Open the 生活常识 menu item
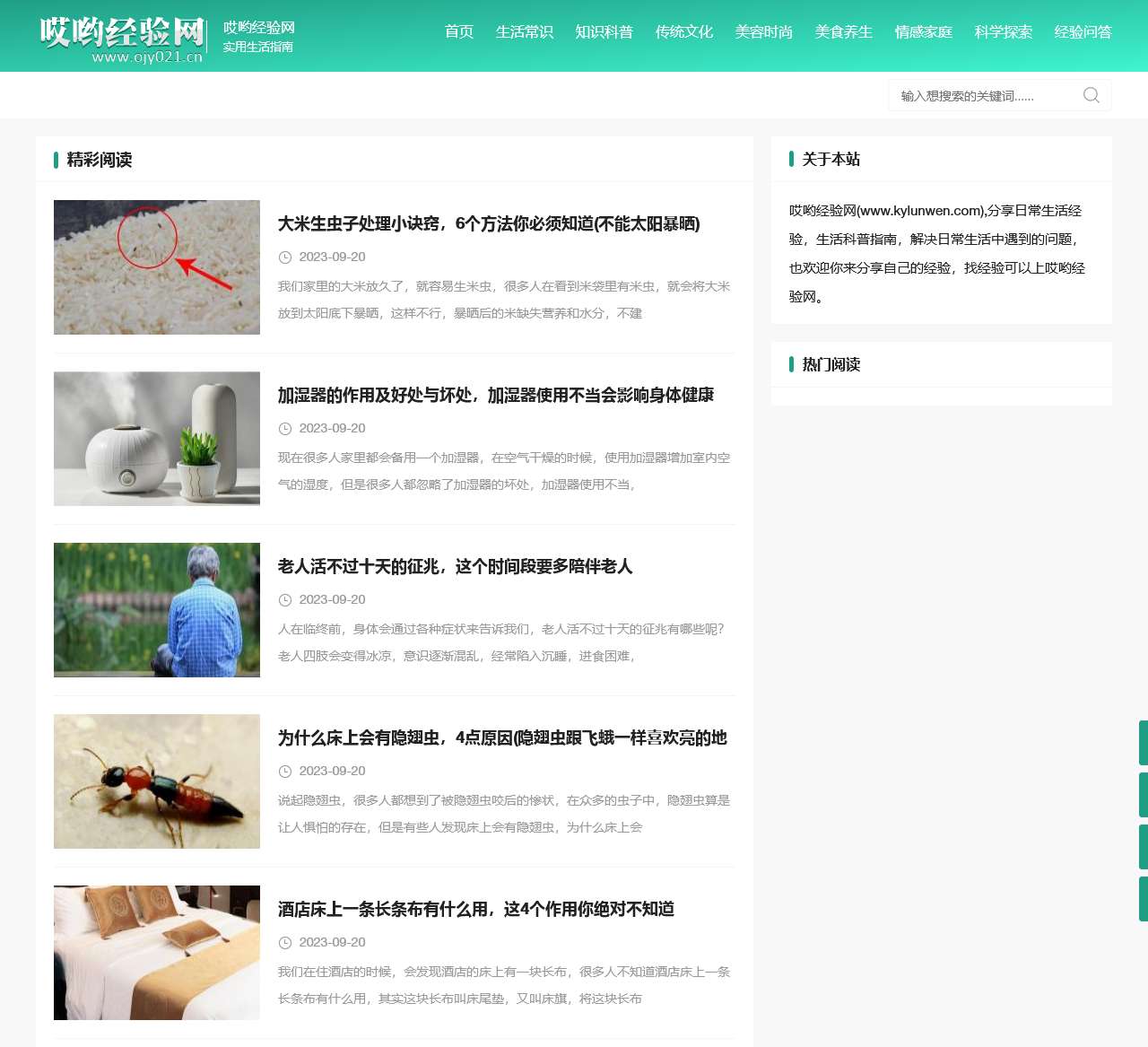 [x=525, y=32]
